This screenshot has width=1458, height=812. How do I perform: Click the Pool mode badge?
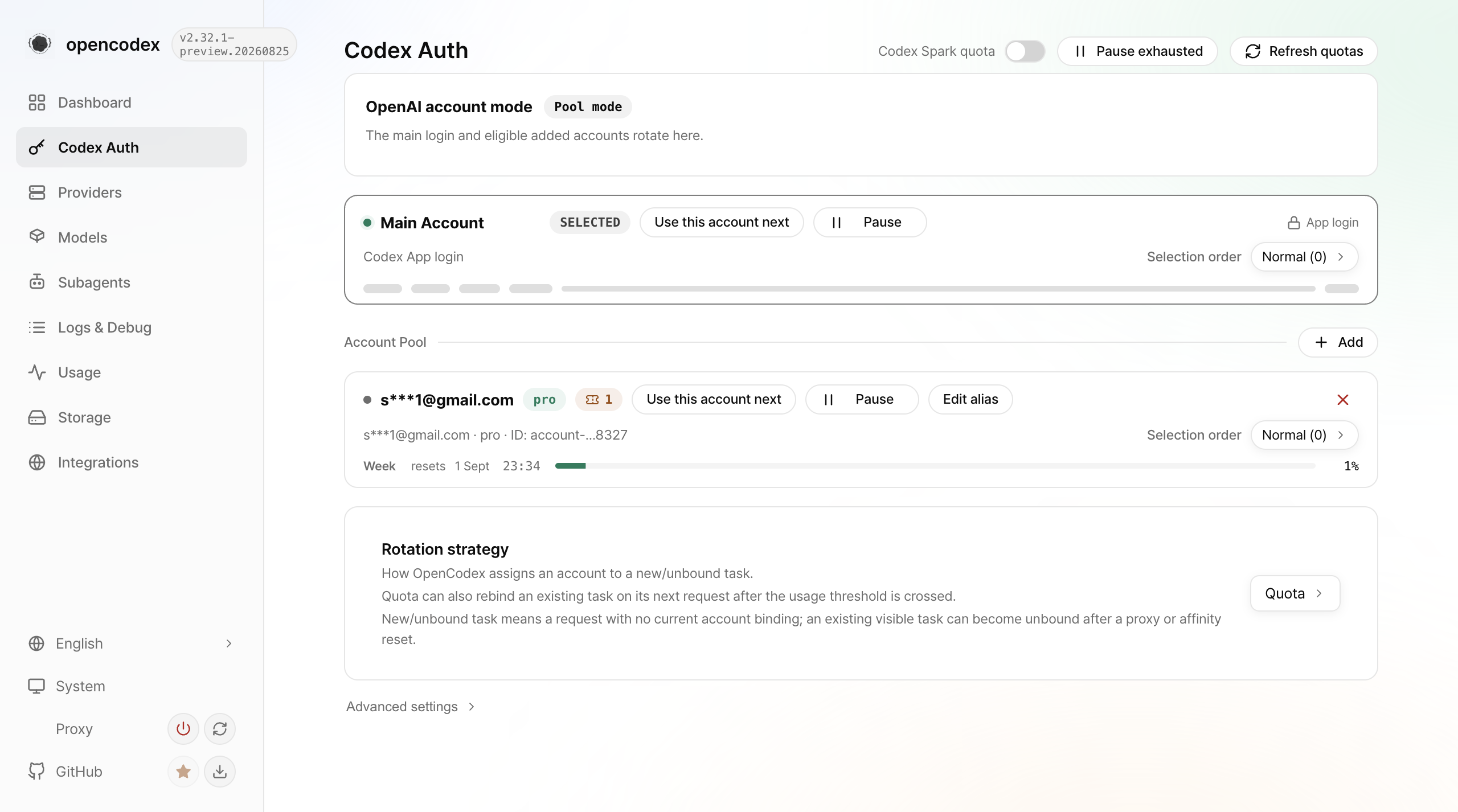588,106
